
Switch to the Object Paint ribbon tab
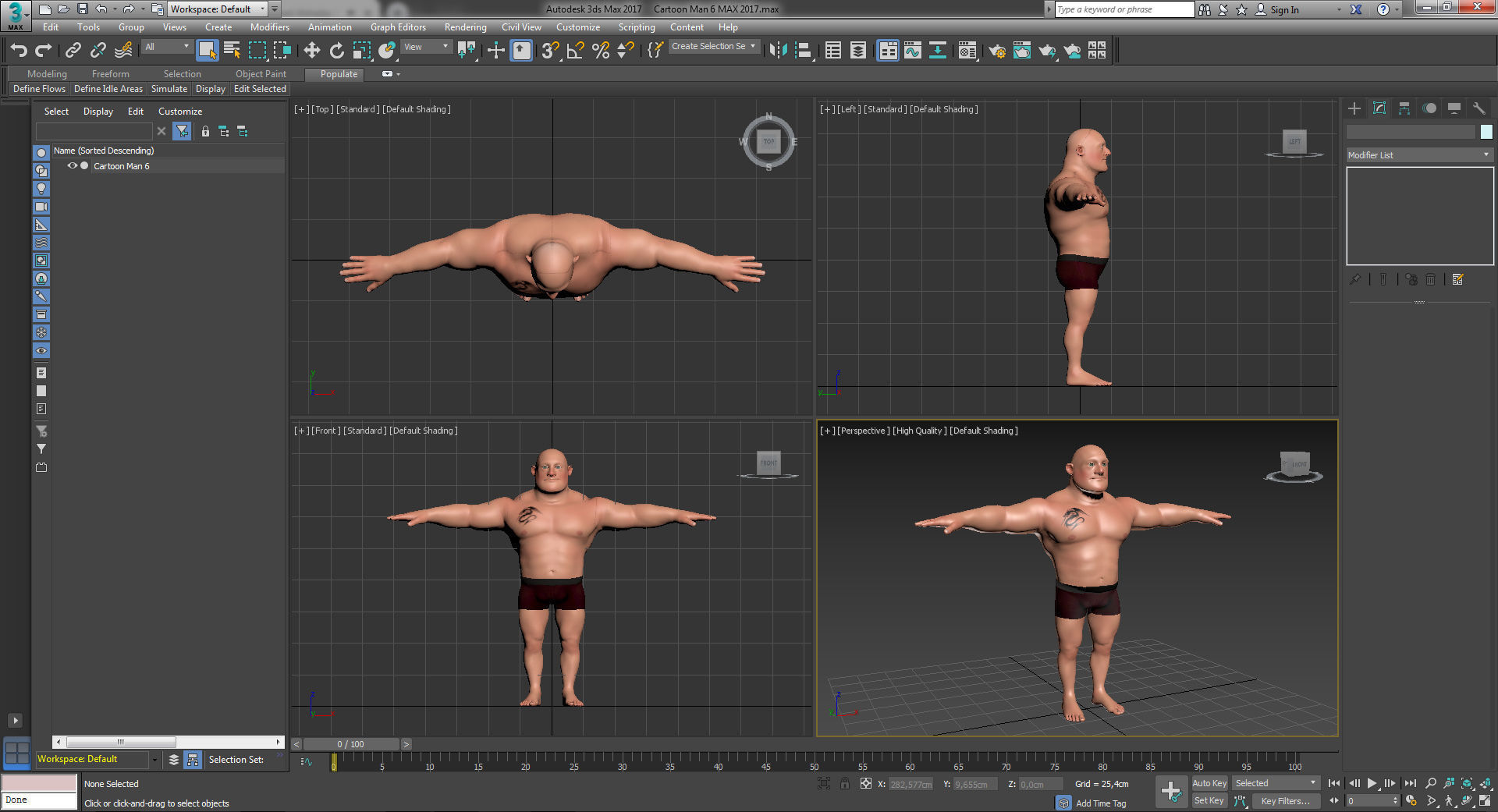point(261,74)
